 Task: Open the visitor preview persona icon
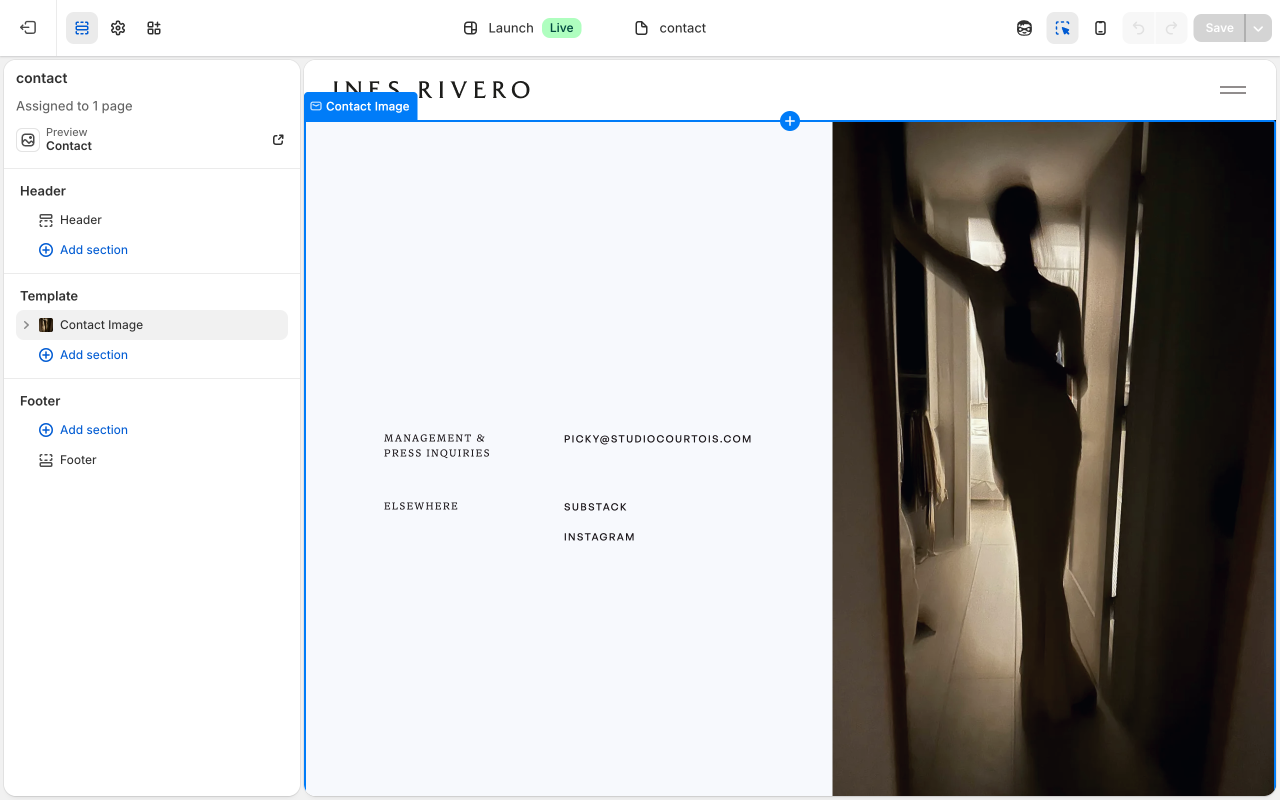1024,27
